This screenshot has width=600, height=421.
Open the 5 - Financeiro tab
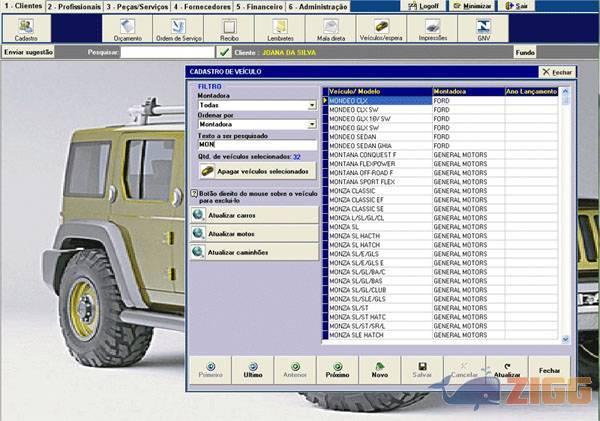click(259, 7)
